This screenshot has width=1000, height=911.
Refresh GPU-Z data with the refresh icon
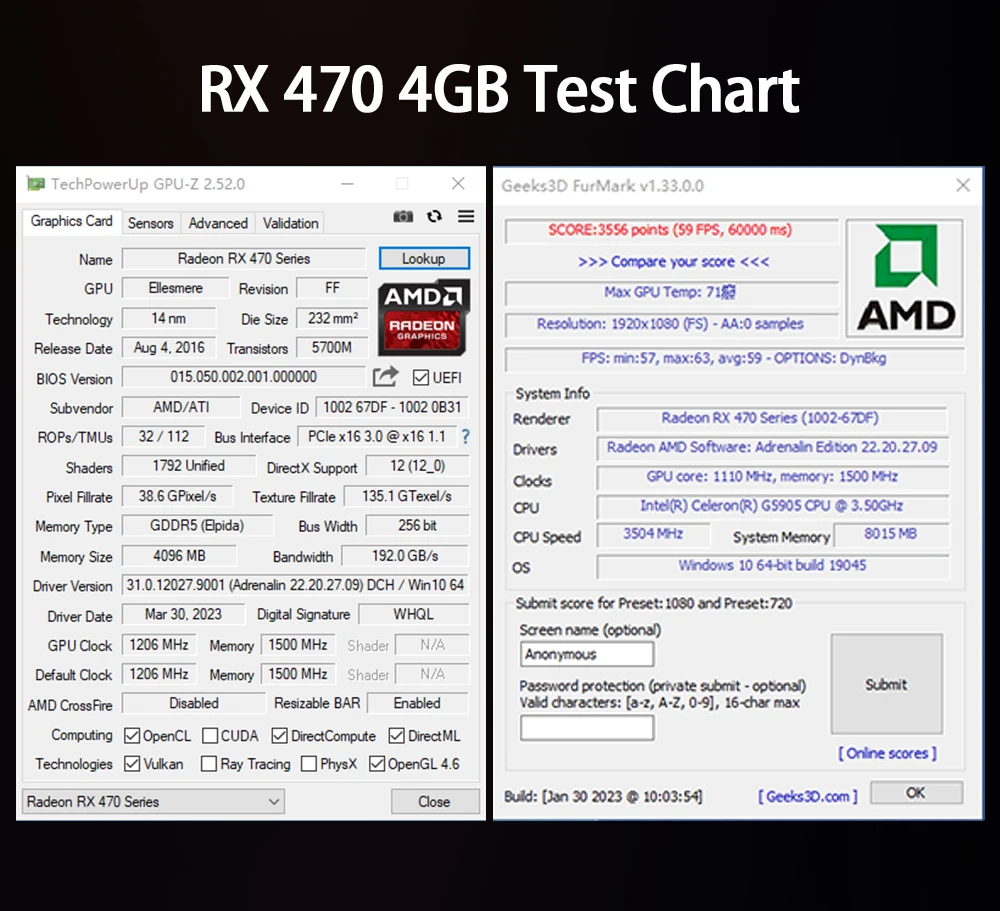pos(434,216)
